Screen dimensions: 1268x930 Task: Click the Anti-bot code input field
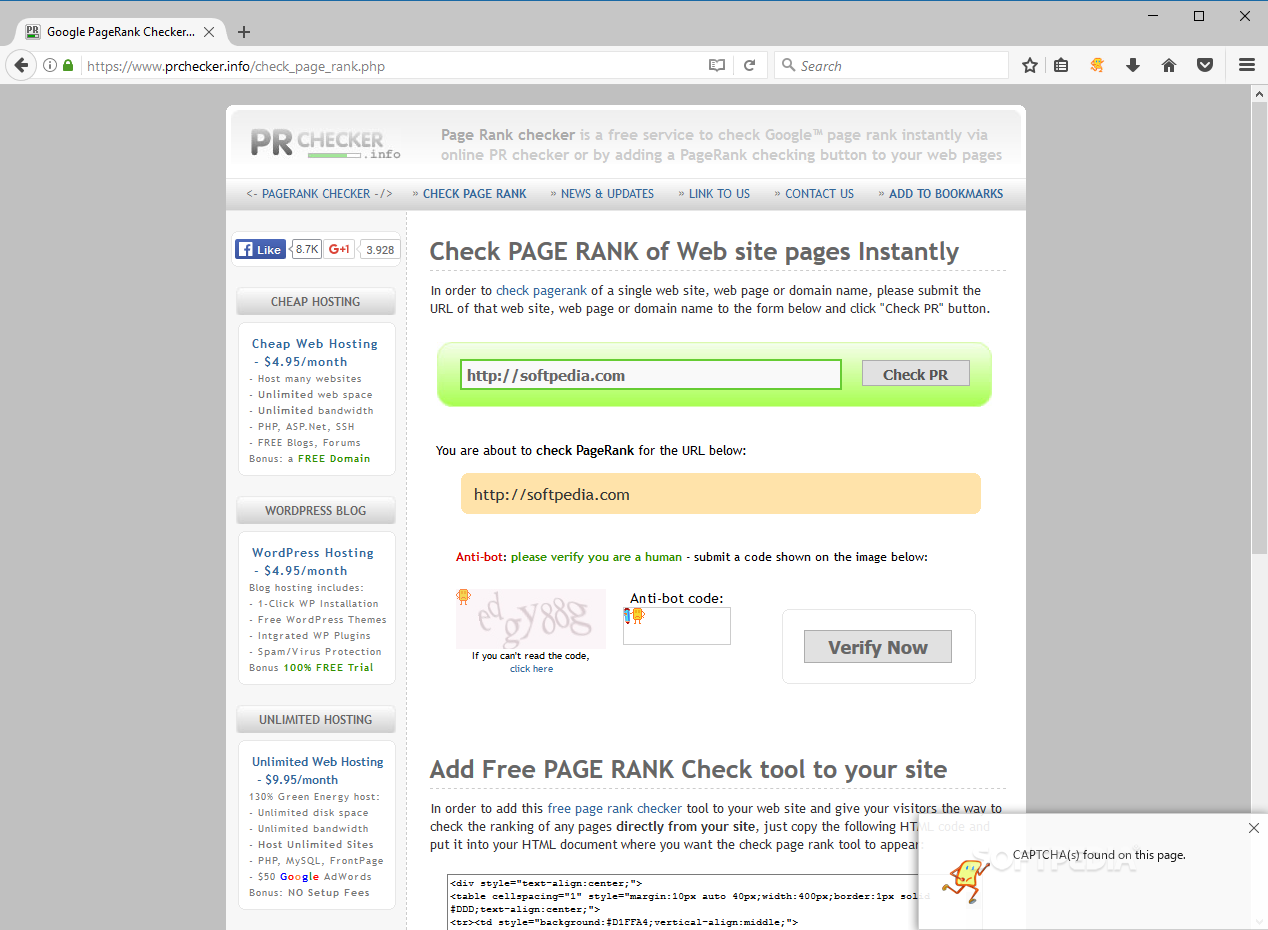coord(677,625)
